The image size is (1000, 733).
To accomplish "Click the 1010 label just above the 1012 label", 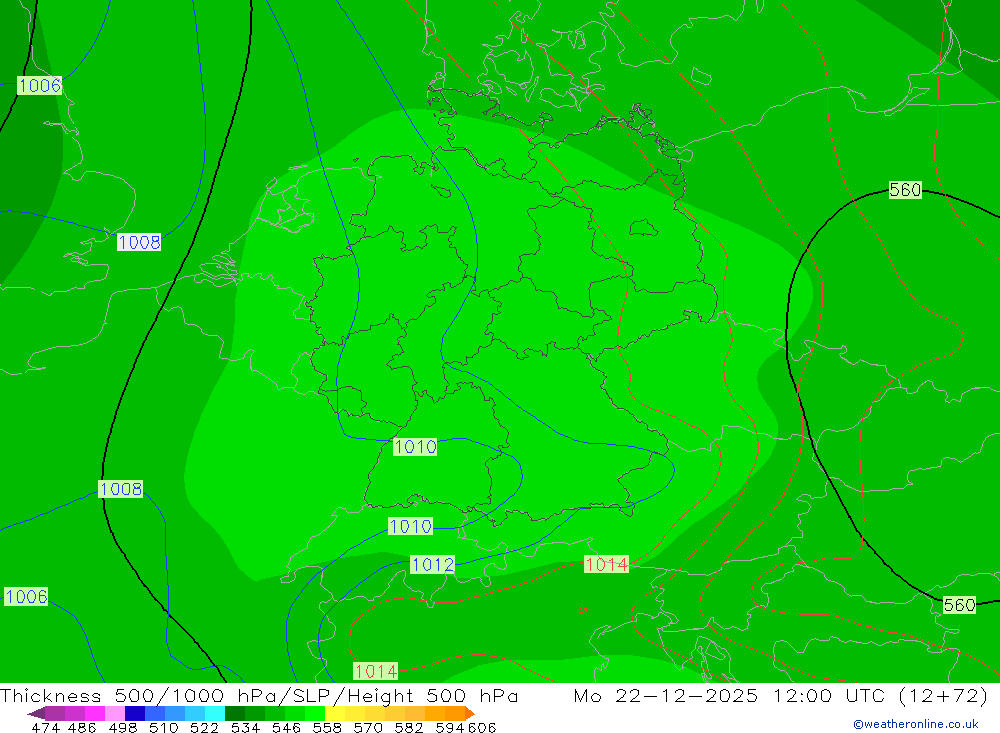I will click(411, 526).
